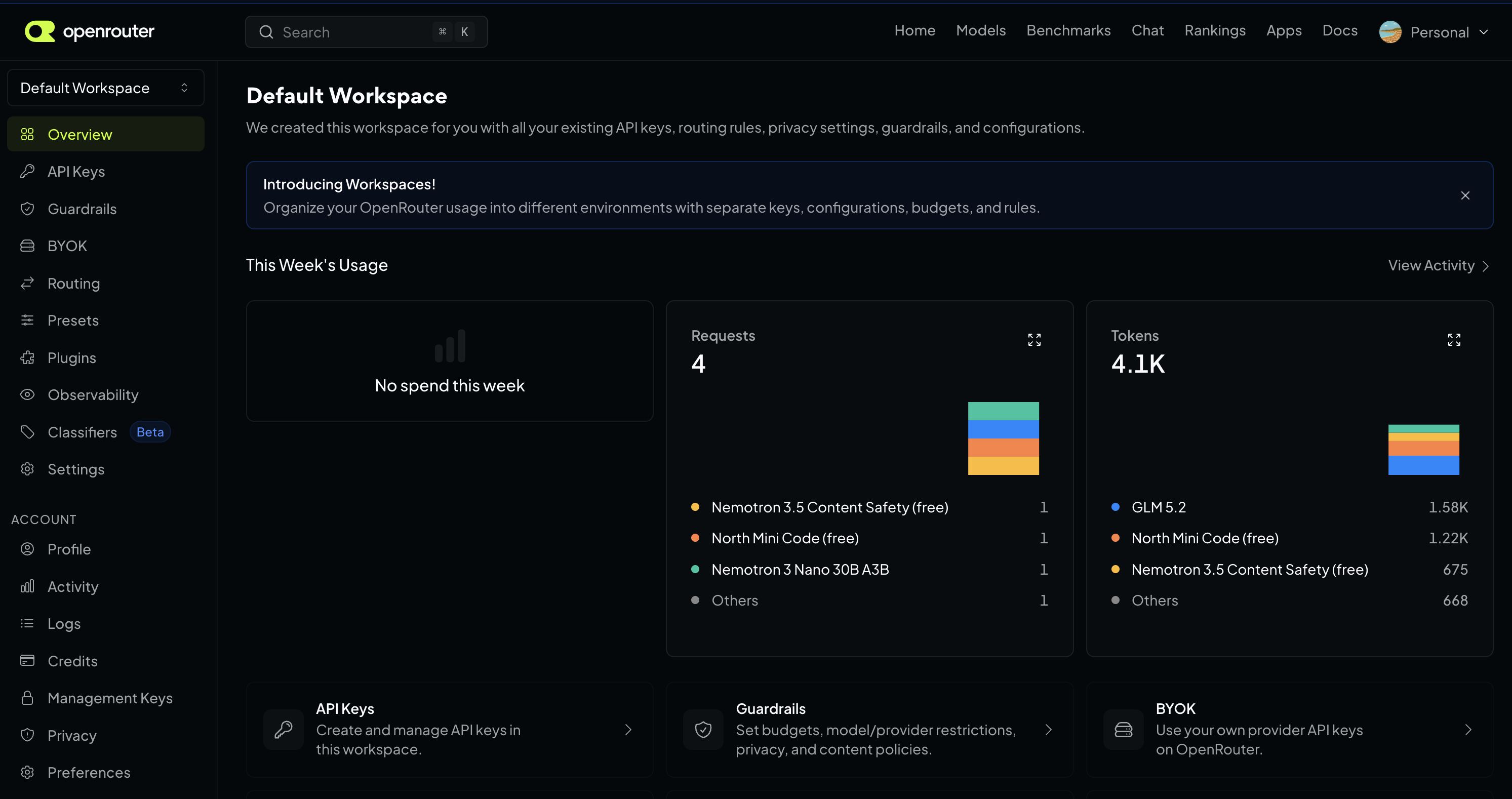Open Routing in the sidebar
The image size is (1512, 799).
tap(106, 284)
